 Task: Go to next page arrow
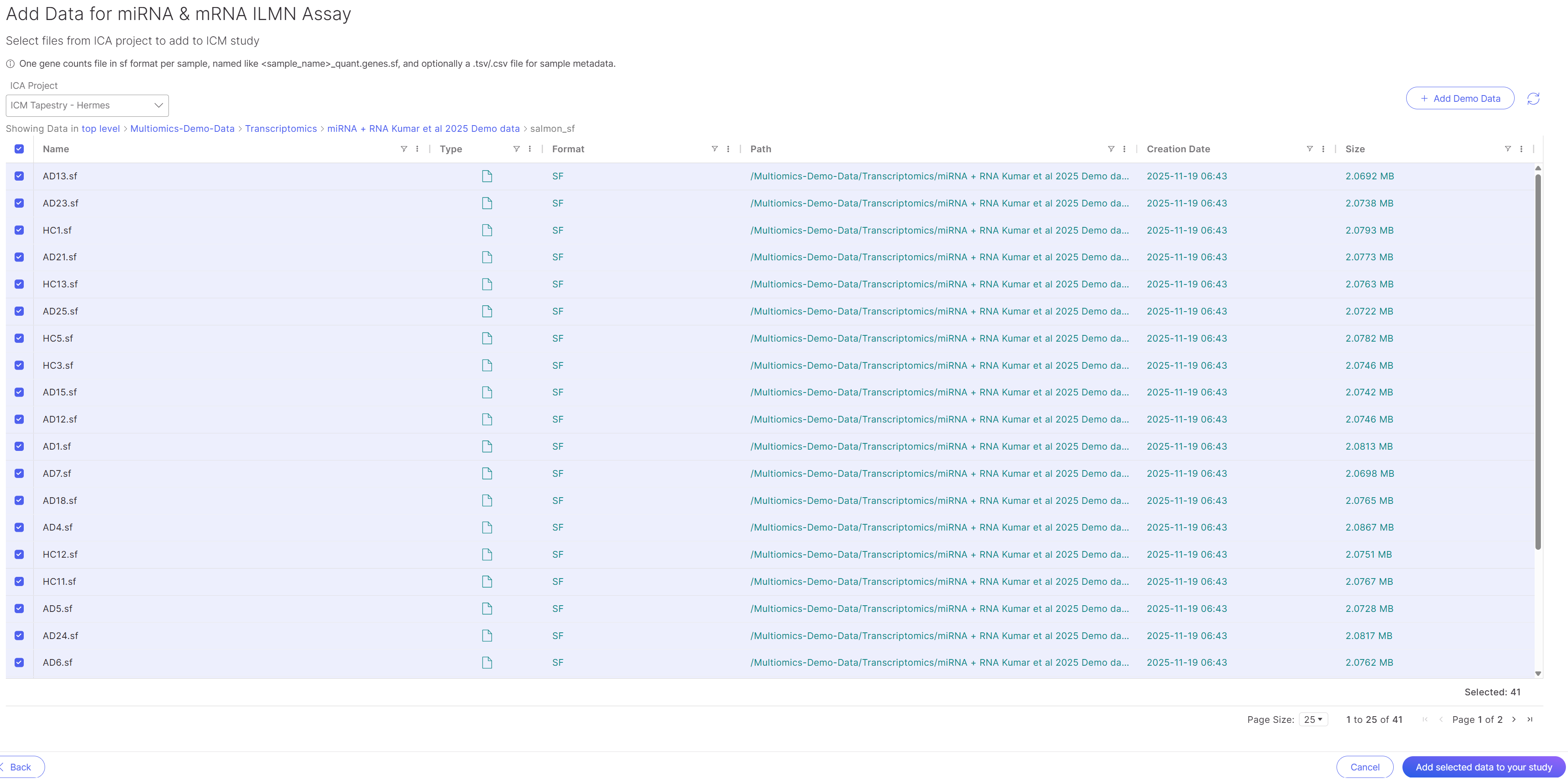click(x=1514, y=719)
